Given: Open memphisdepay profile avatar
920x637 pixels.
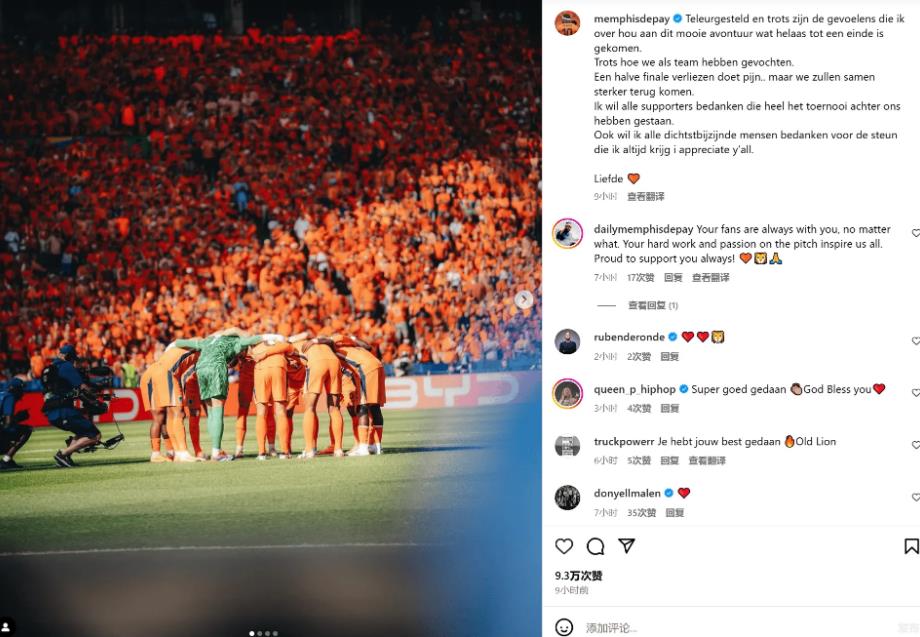Looking at the screenshot, I should [x=567, y=23].
